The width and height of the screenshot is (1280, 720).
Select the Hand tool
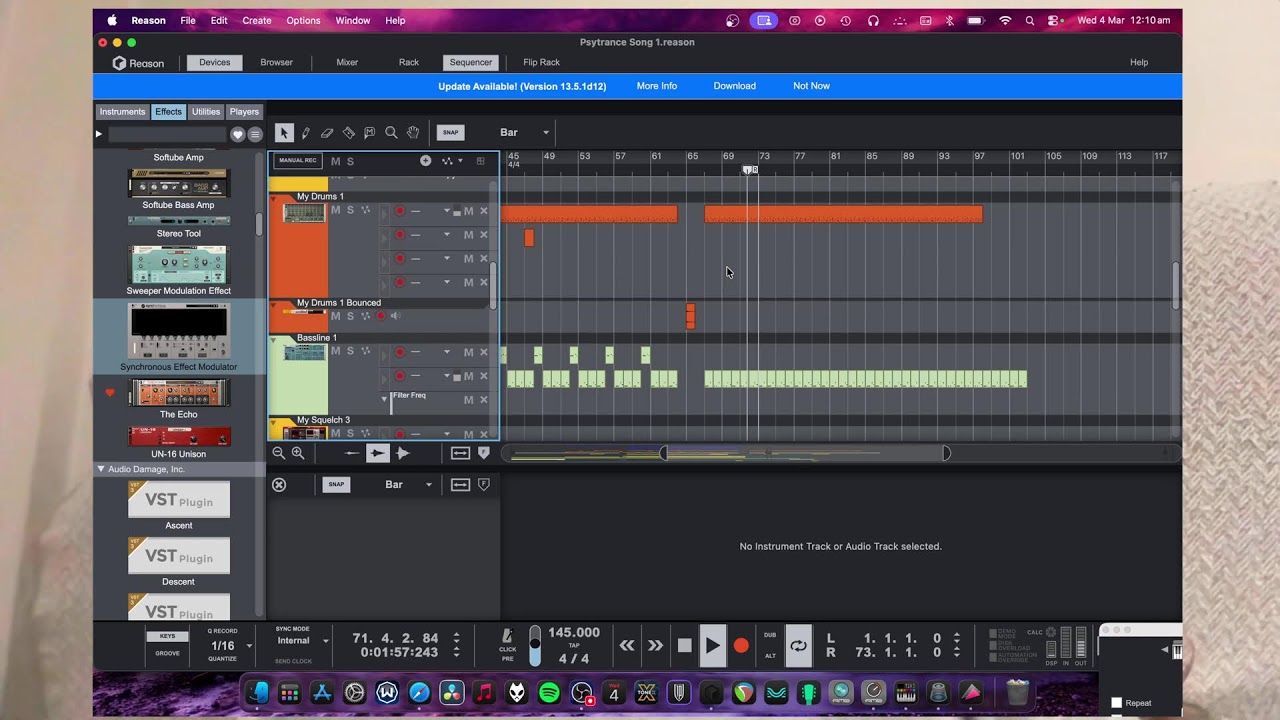(x=413, y=133)
